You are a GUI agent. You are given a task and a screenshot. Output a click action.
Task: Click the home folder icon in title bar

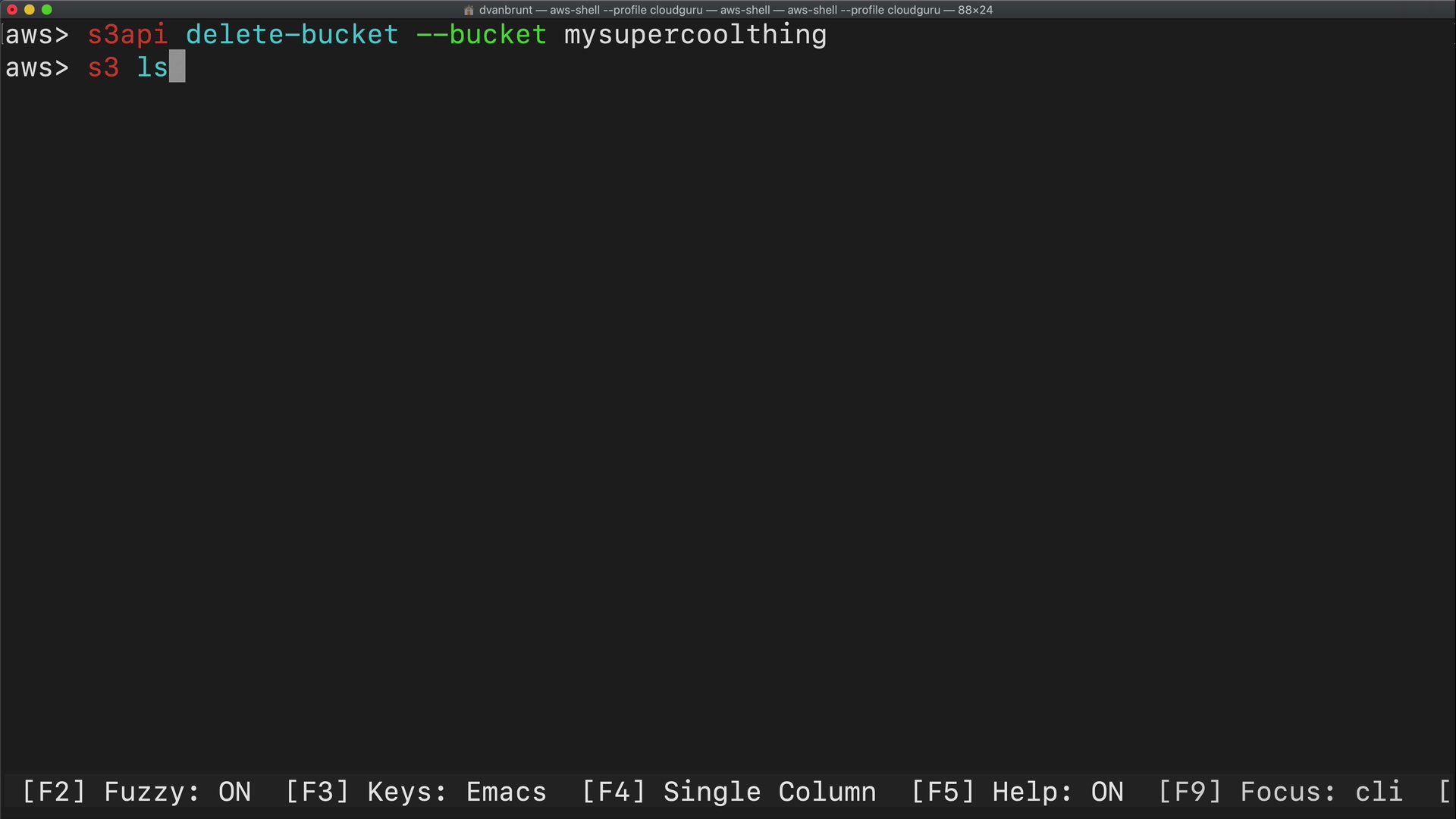pos(469,10)
